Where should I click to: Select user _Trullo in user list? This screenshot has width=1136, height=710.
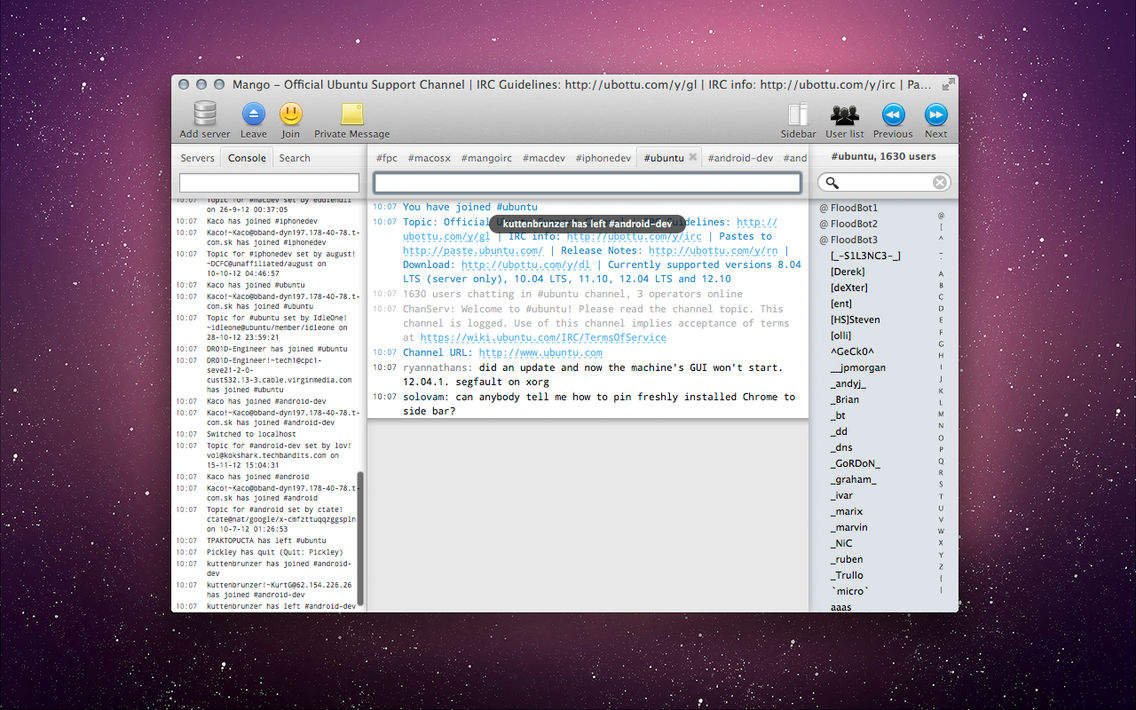point(847,575)
